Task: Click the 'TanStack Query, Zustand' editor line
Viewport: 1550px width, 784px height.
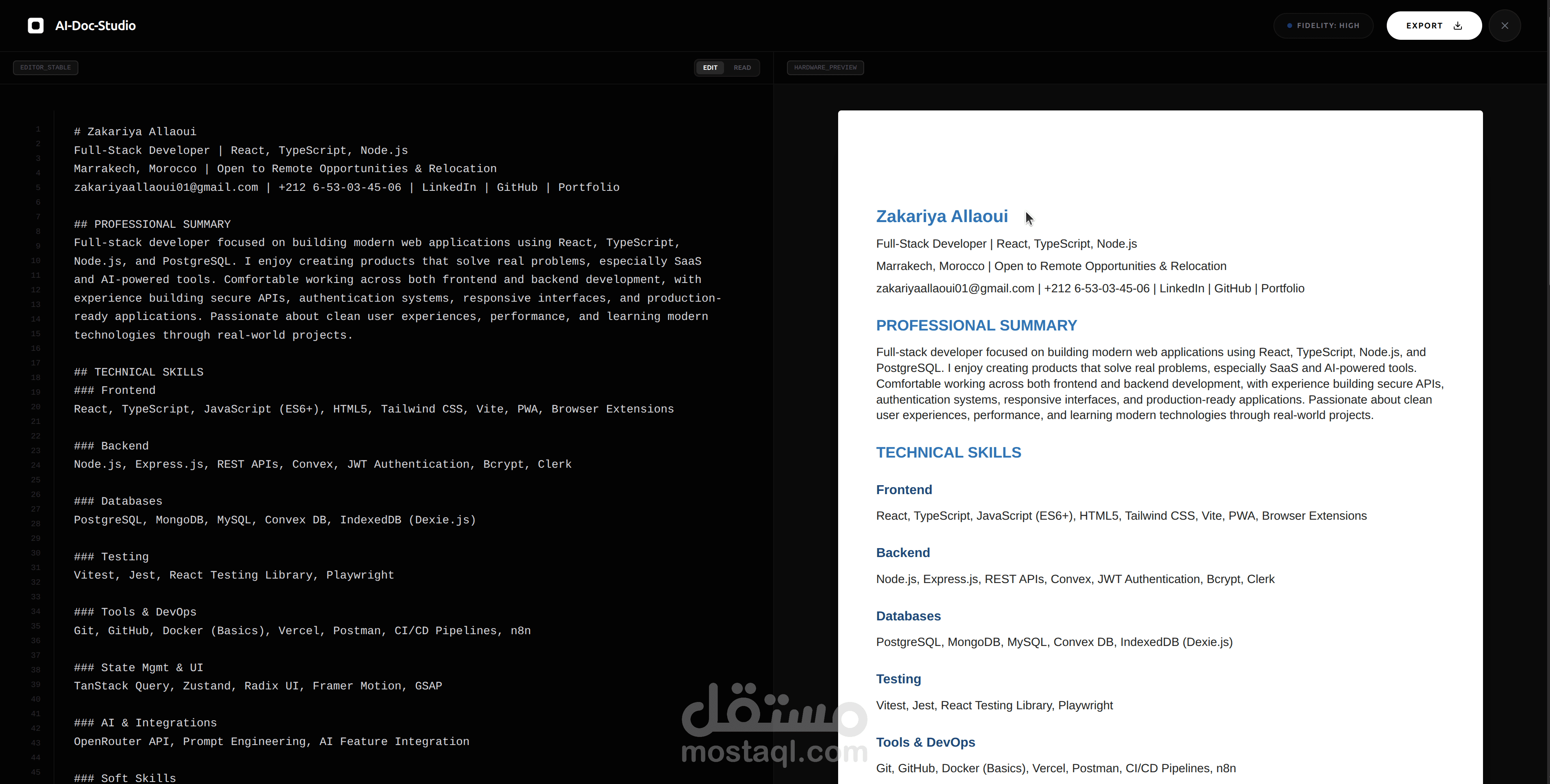Action: pos(258,686)
